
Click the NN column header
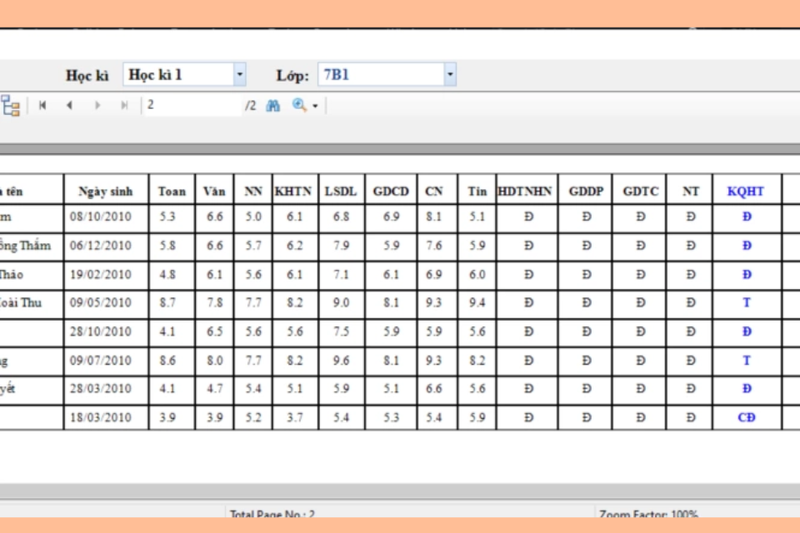pyautogui.click(x=253, y=191)
